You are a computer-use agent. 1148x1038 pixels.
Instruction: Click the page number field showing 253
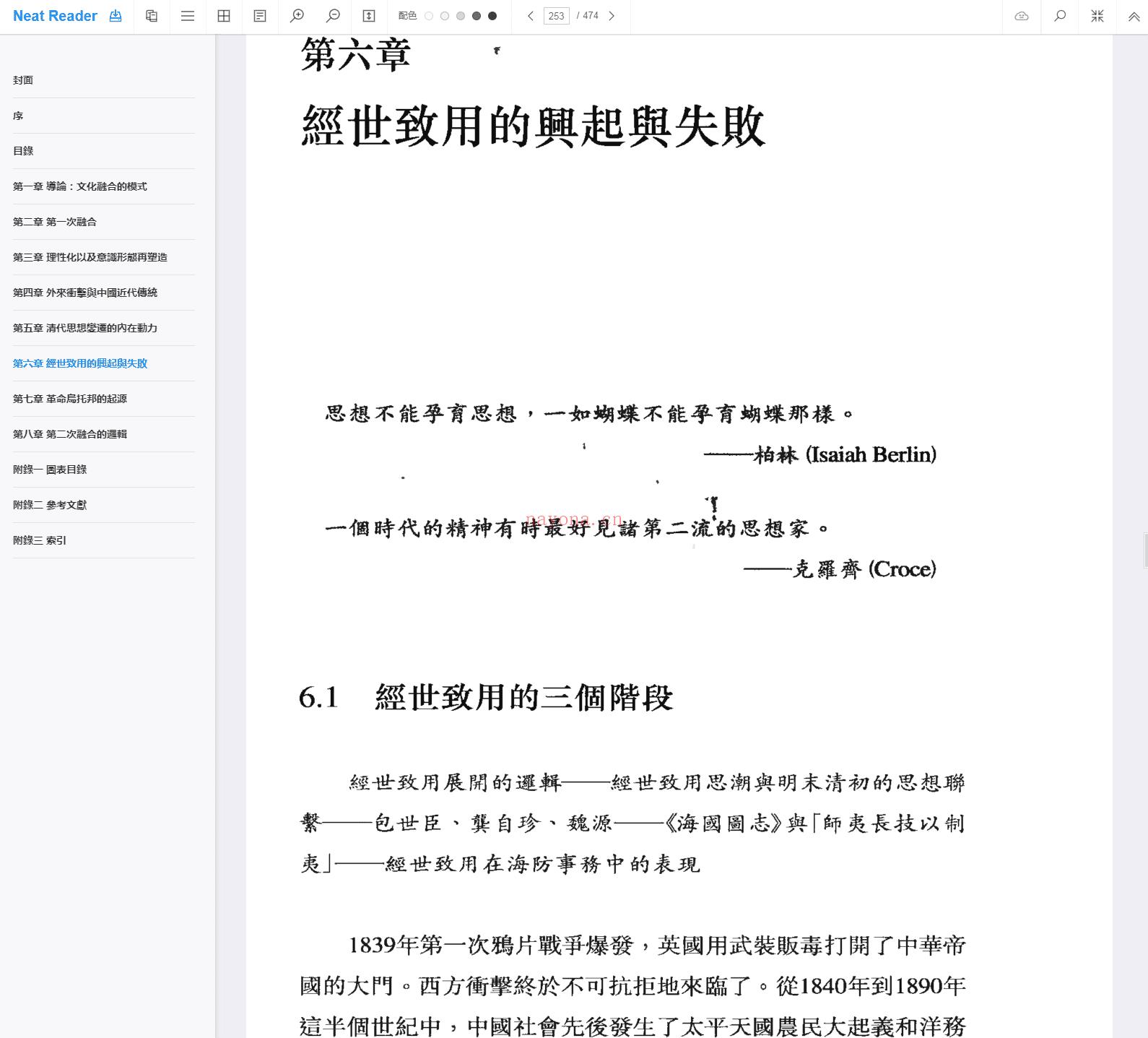pyautogui.click(x=556, y=16)
